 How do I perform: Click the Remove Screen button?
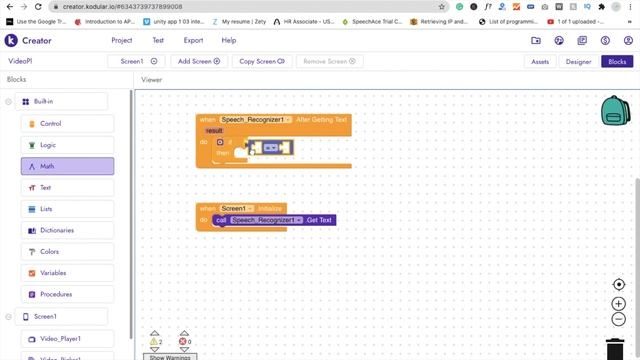click(329, 61)
